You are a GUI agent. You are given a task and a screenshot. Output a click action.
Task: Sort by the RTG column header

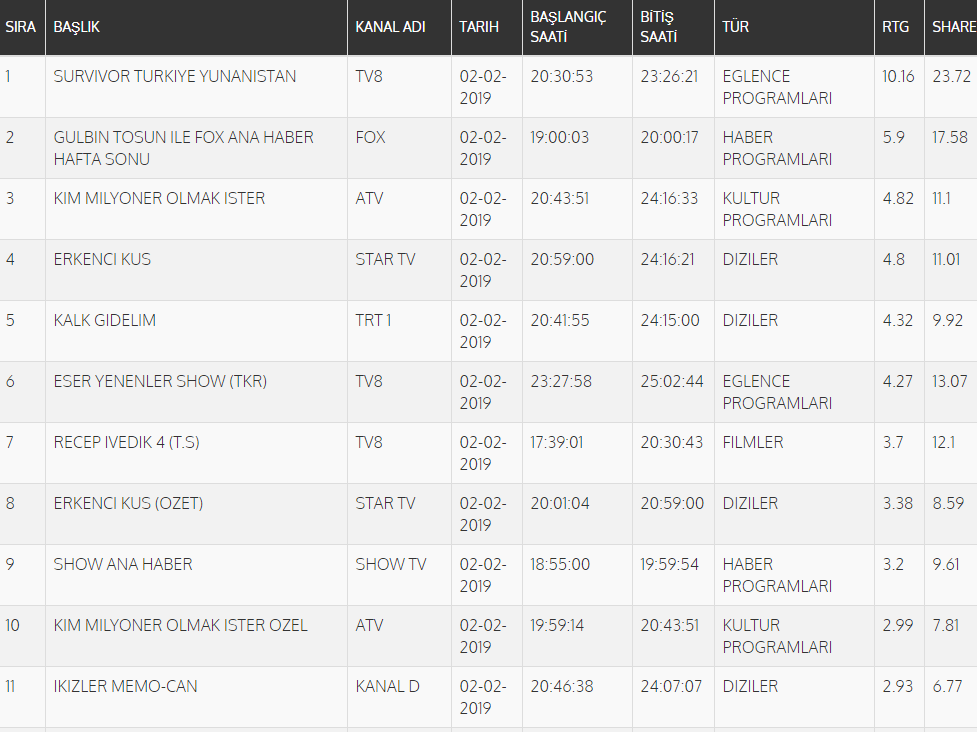click(896, 27)
